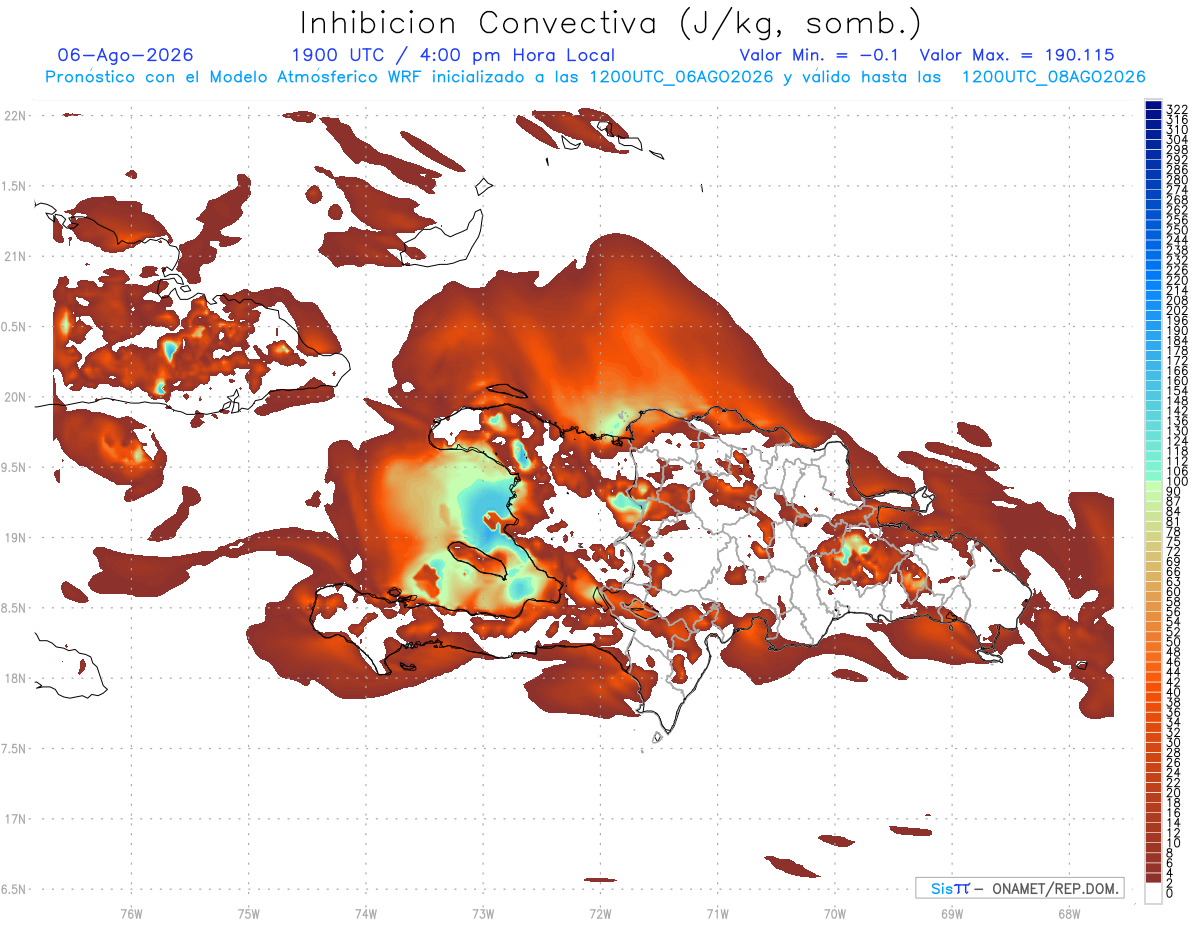Click the '71W' longitude label

click(717, 913)
